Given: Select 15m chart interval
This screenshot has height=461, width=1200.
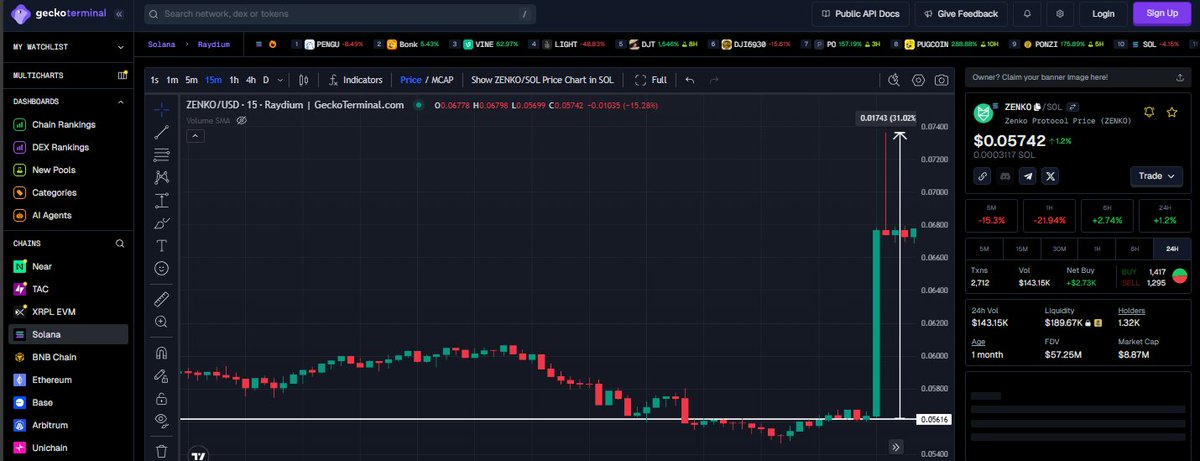Looking at the screenshot, I should click(x=213, y=80).
